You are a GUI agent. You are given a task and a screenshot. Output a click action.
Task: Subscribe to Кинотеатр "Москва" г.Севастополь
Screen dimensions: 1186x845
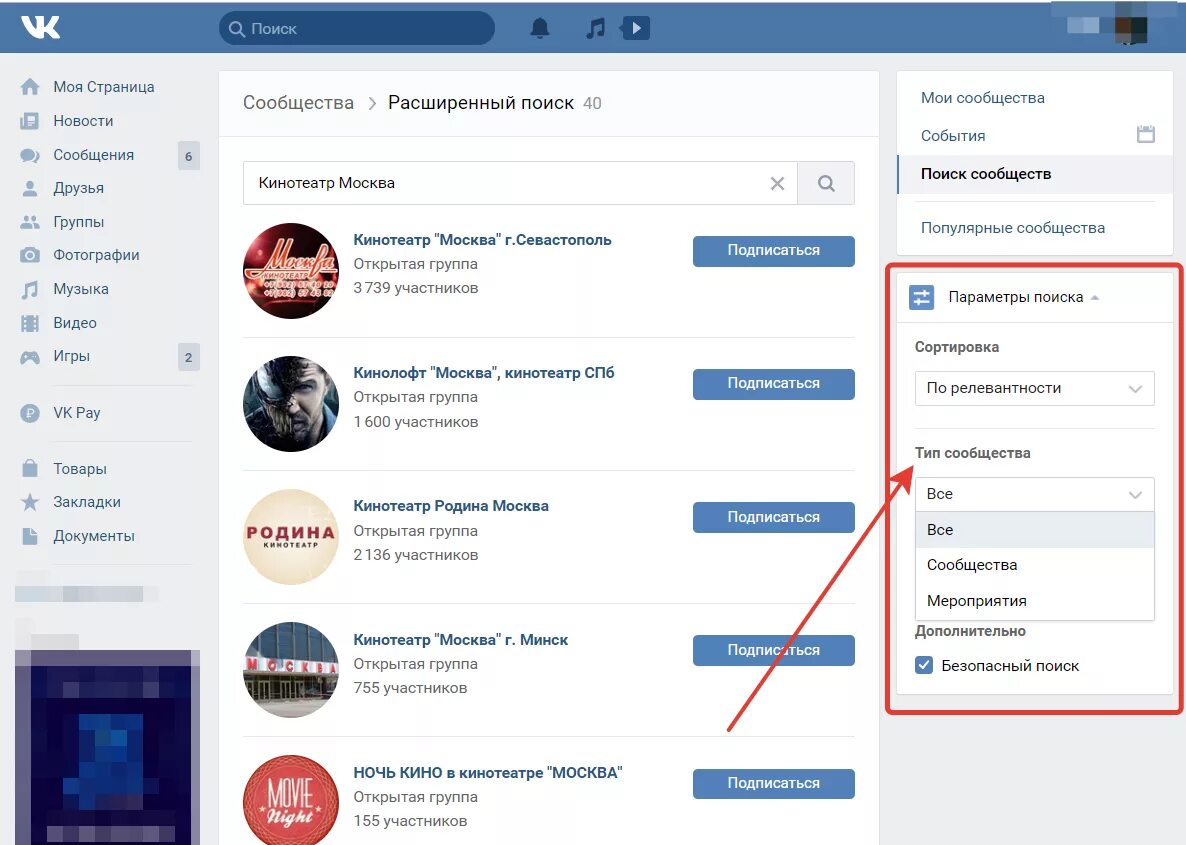coord(773,250)
